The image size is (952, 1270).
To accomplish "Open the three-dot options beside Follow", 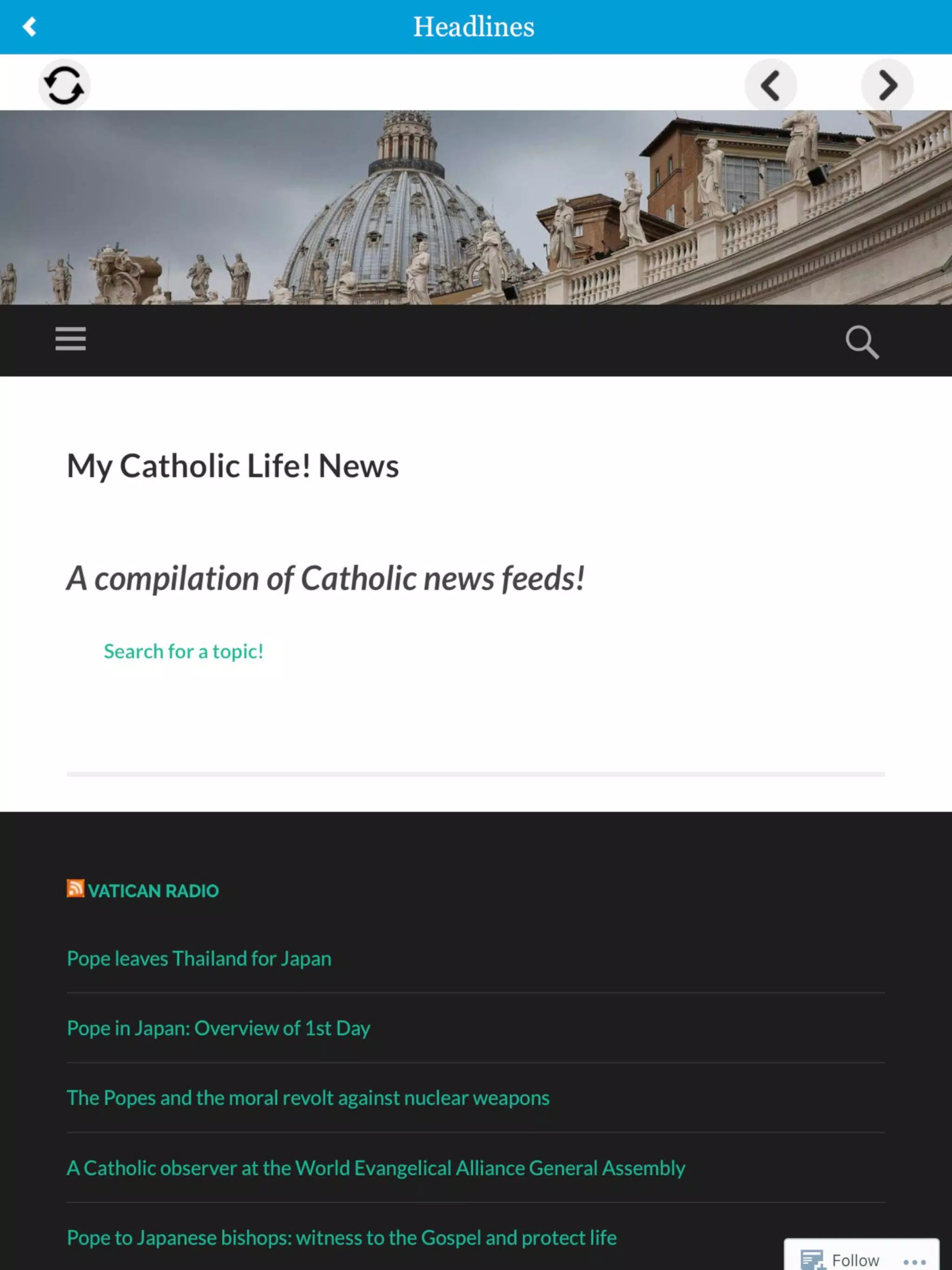I will tap(914, 1261).
